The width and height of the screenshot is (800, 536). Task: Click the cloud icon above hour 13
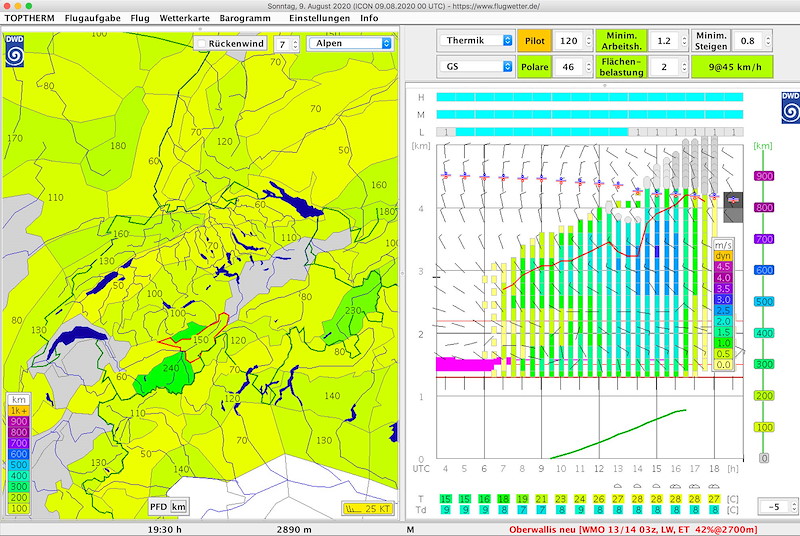pyautogui.click(x=618, y=486)
